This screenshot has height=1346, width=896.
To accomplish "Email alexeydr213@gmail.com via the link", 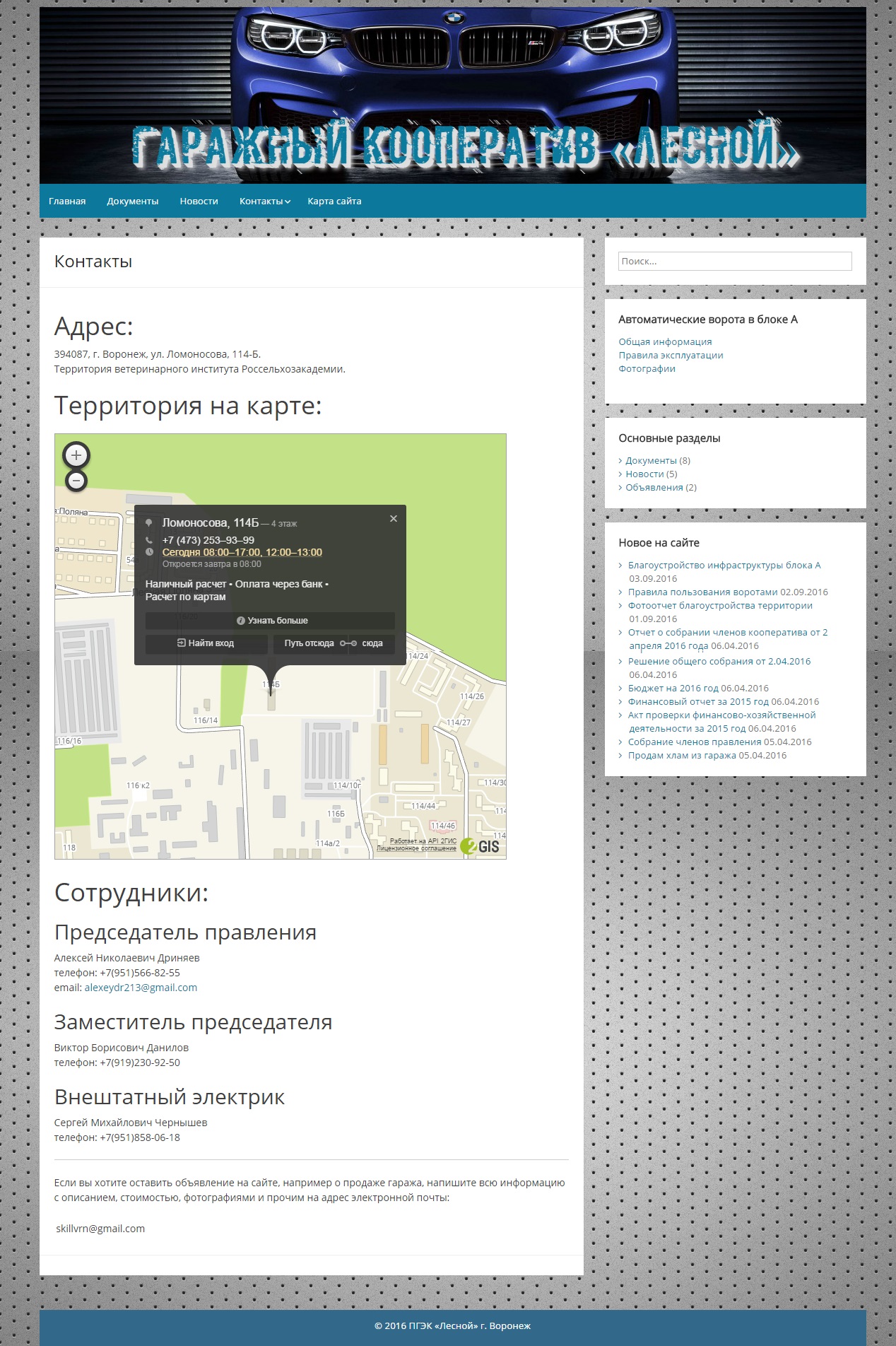I will 141,988.
